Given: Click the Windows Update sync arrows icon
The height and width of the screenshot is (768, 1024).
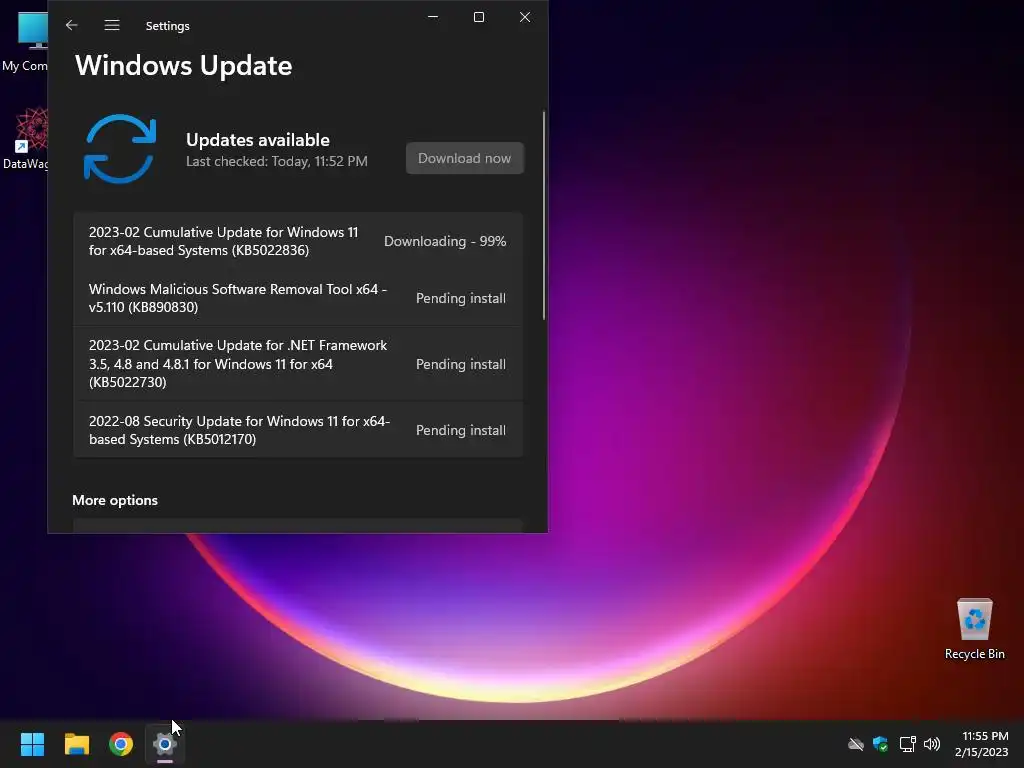Looking at the screenshot, I should pyautogui.click(x=120, y=149).
